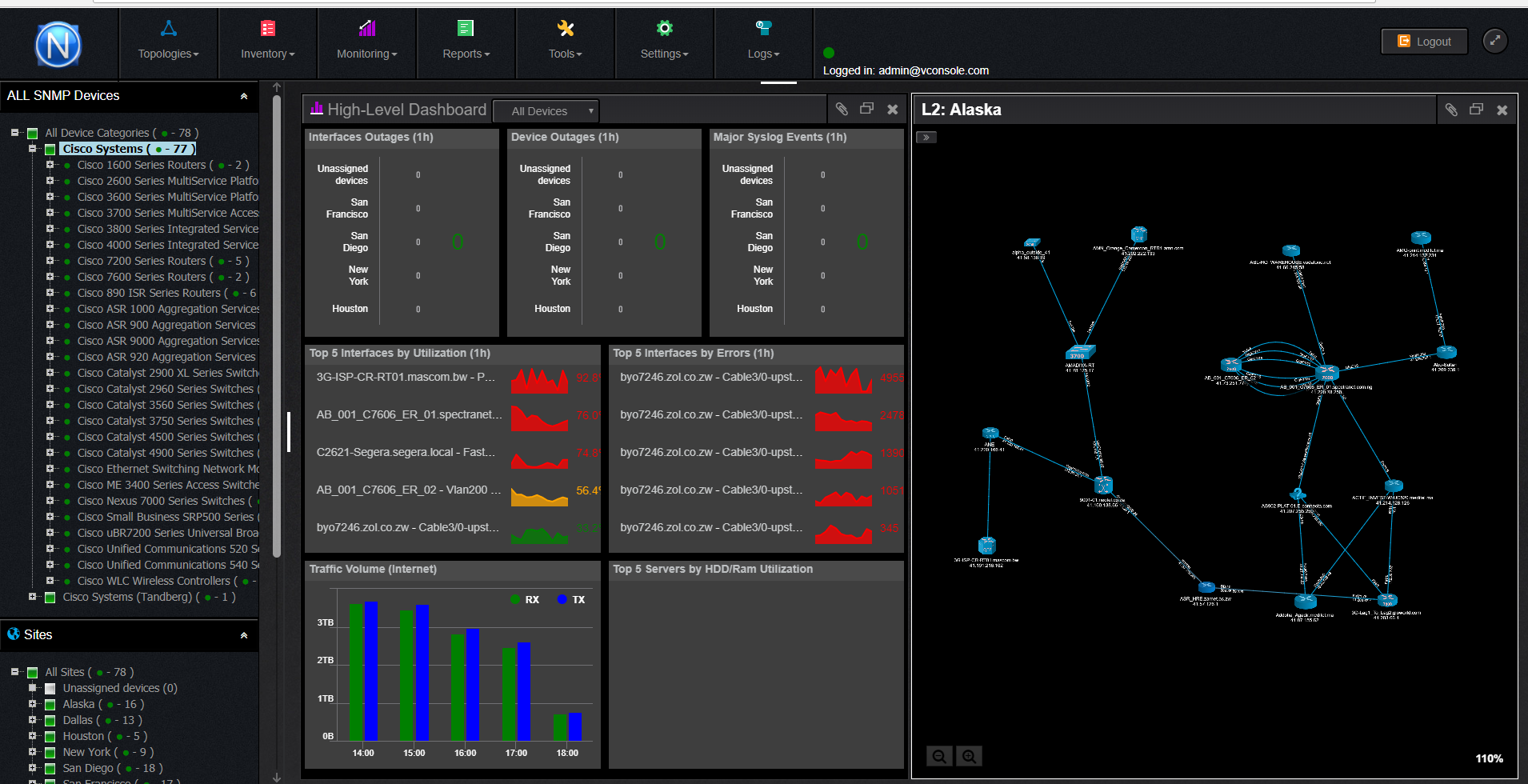Collapse the Sites panel

click(x=244, y=635)
